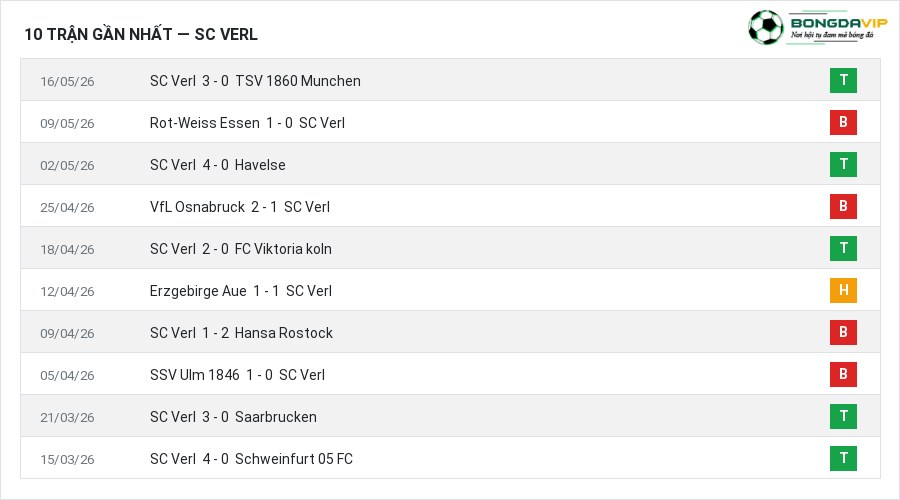Click the BONGDAVIP brand text
Viewport: 900px width, 500px height.
(x=839, y=22)
